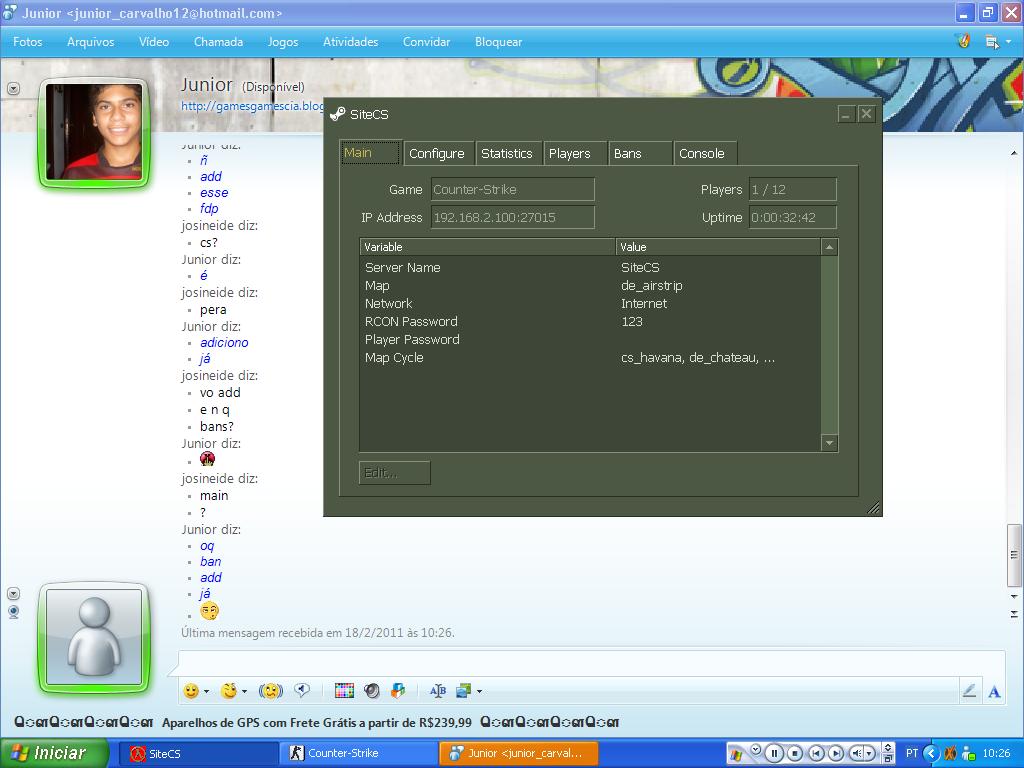Select the Server Name row

click(x=590, y=268)
